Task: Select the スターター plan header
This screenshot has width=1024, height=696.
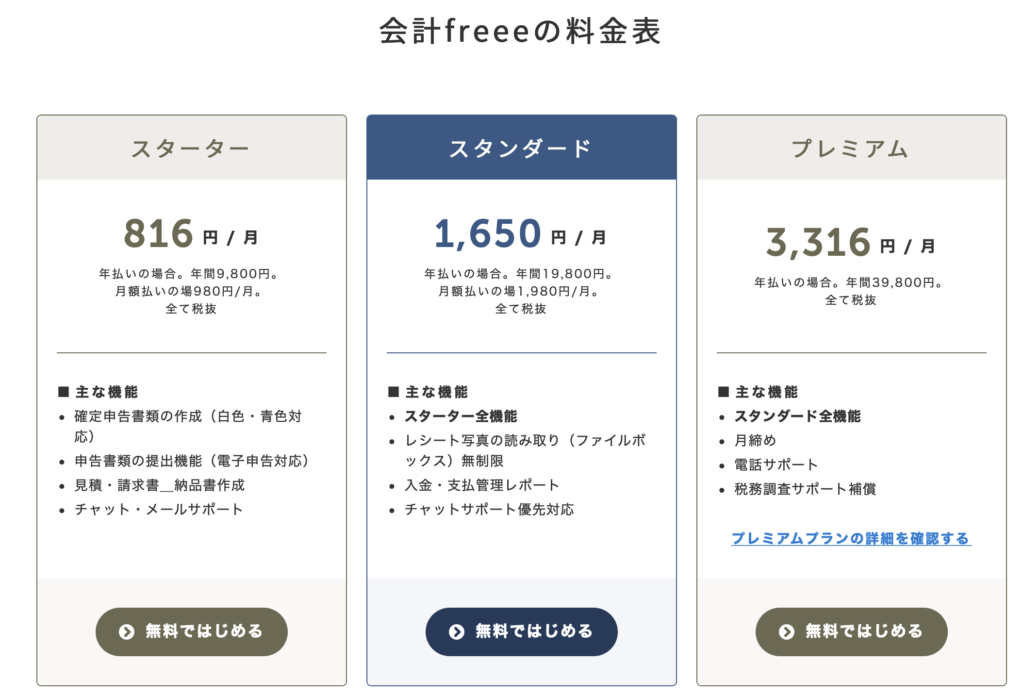Action: (x=191, y=149)
